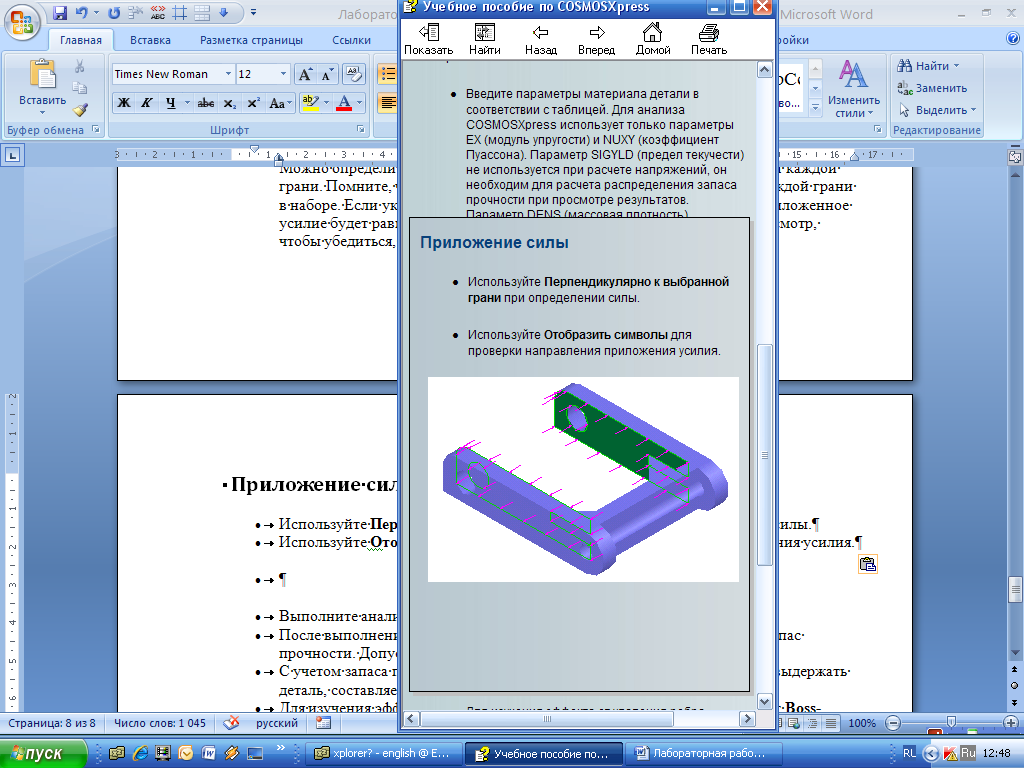1024x768 pixels.
Task: Open the Ссылки ribbon tab
Action: point(351,40)
